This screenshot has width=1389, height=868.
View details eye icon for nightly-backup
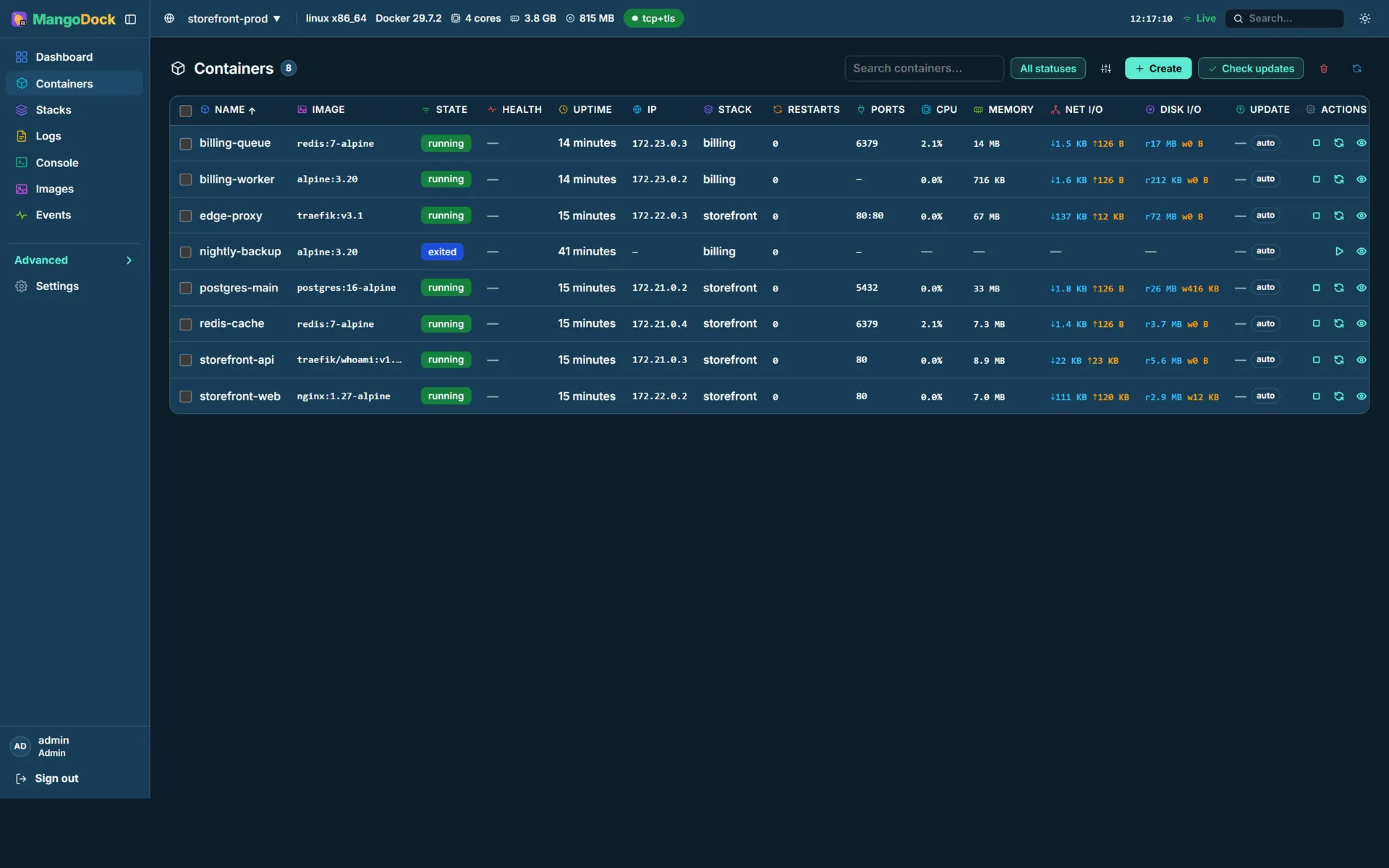(x=1361, y=252)
